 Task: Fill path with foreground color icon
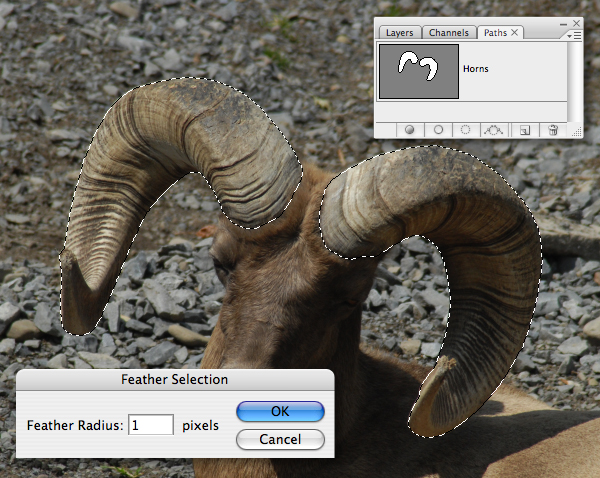409,130
